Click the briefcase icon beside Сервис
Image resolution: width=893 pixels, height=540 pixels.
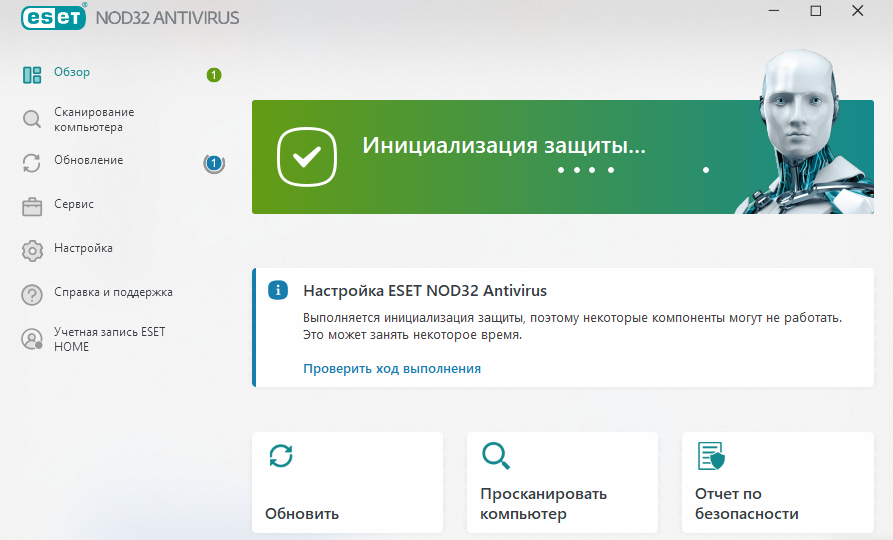point(32,207)
